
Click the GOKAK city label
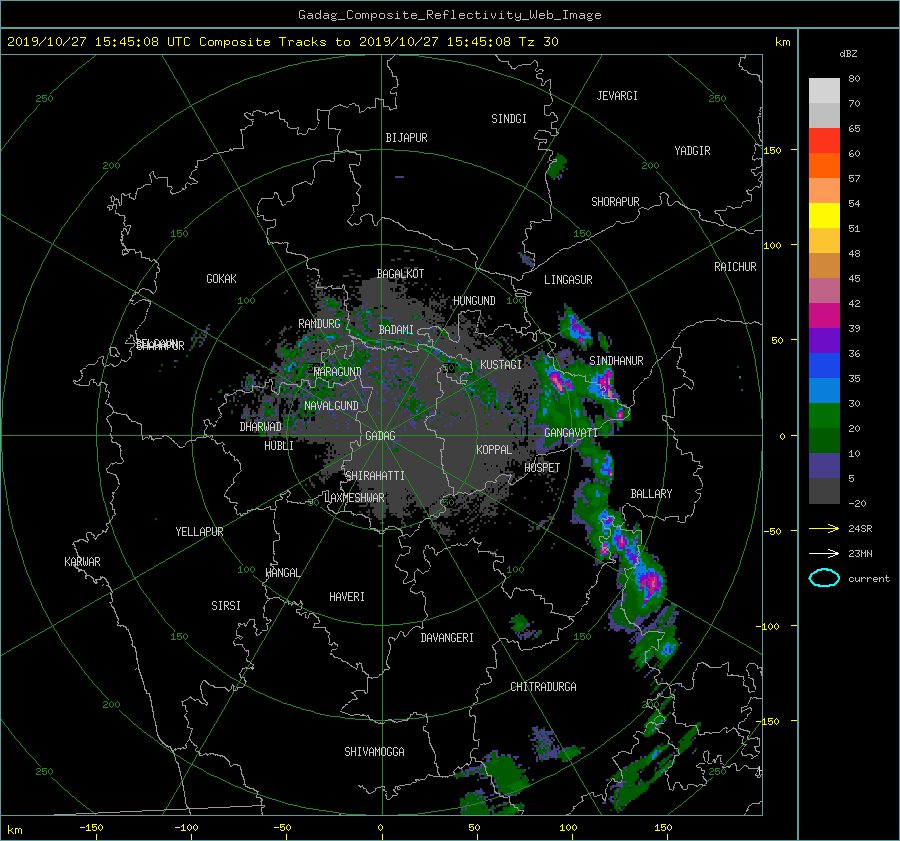pos(222,278)
